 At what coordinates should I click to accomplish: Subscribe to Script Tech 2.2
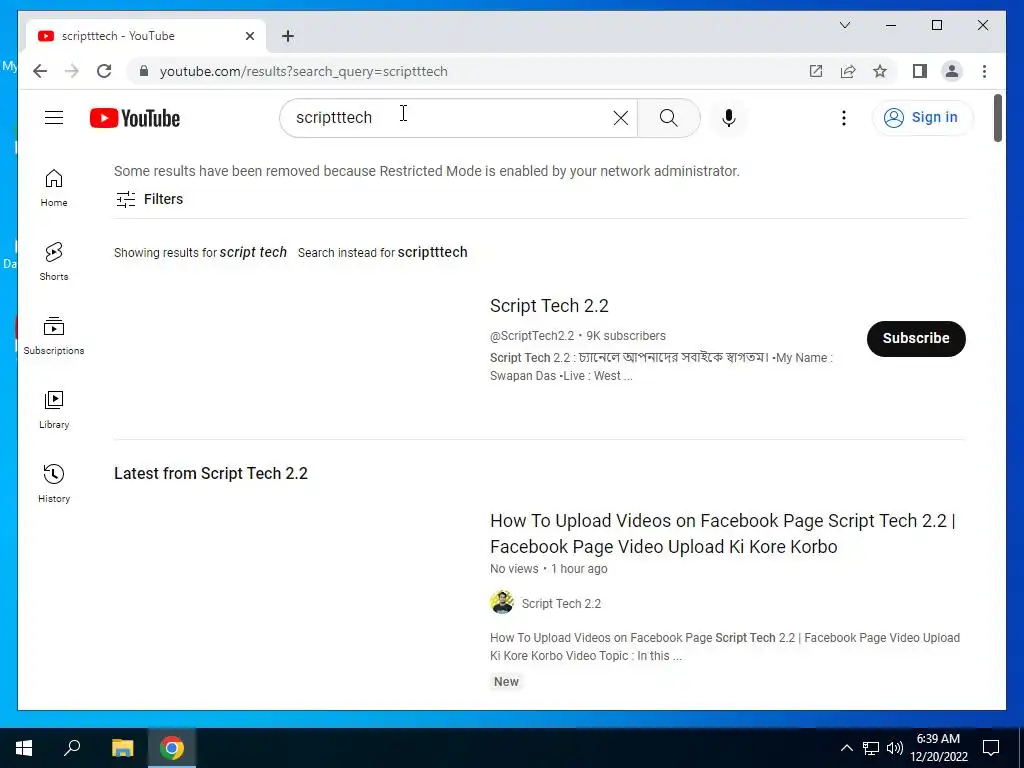click(x=916, y=338)
